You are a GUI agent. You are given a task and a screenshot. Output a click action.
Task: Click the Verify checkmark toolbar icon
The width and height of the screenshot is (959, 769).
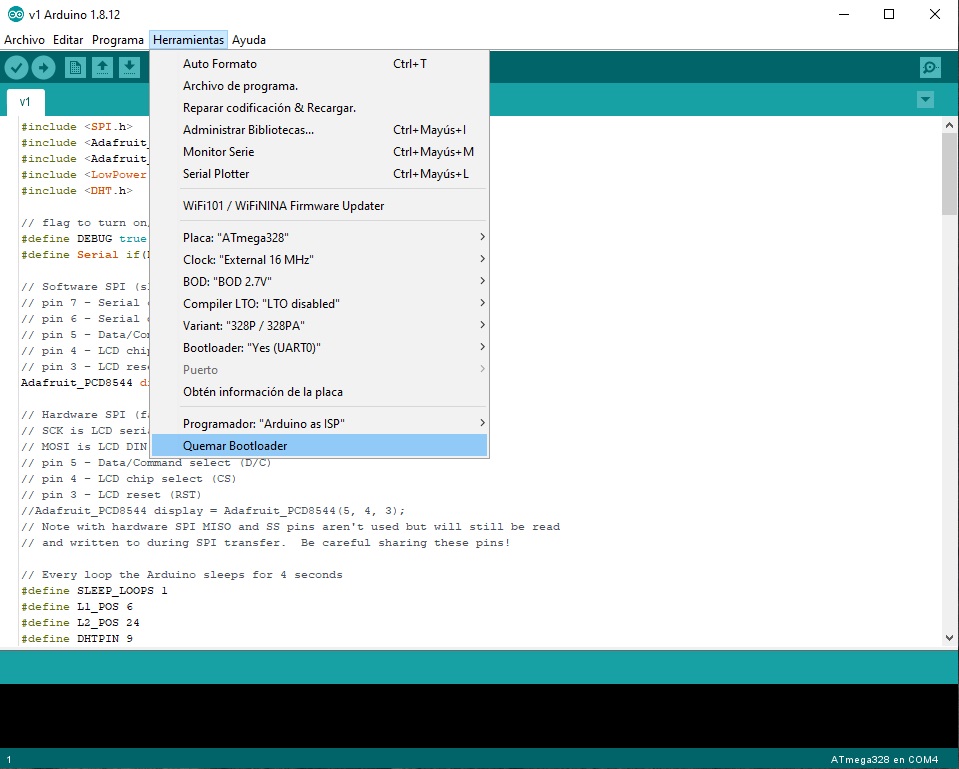point(17,67)
